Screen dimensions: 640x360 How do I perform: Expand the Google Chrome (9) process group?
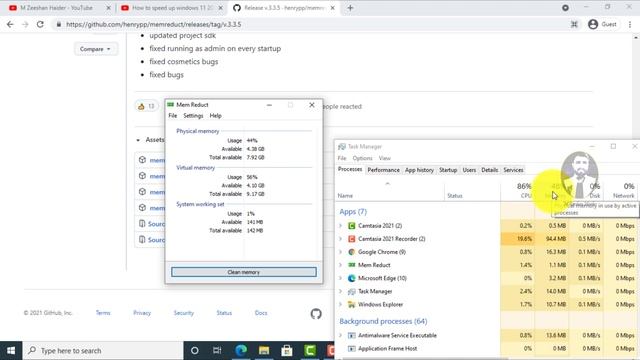click(340, 252)
